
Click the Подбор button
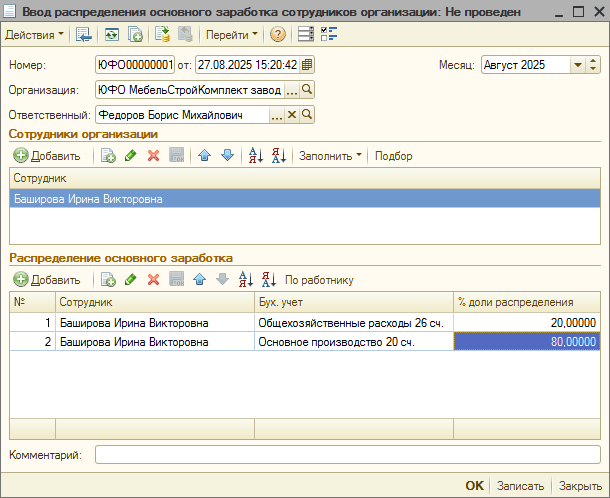point(393,156)
